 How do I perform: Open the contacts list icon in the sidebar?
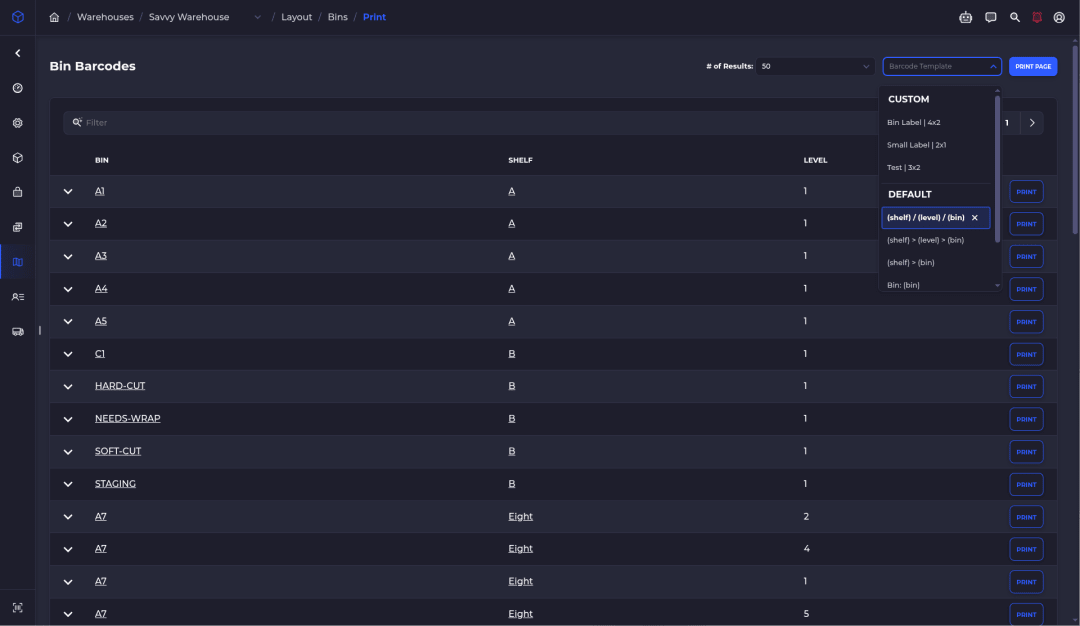[x=18, y=297]
